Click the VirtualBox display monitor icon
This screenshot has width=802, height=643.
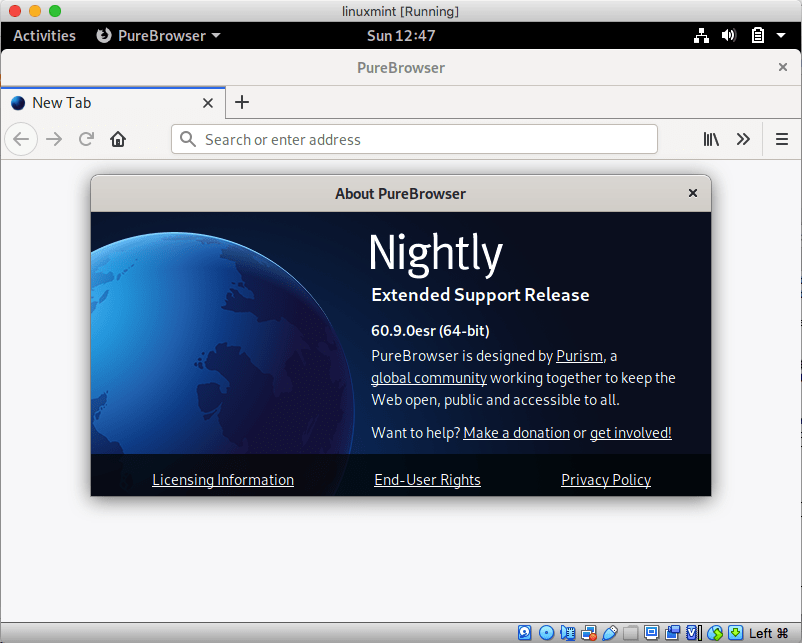click(x=652, y=633)
